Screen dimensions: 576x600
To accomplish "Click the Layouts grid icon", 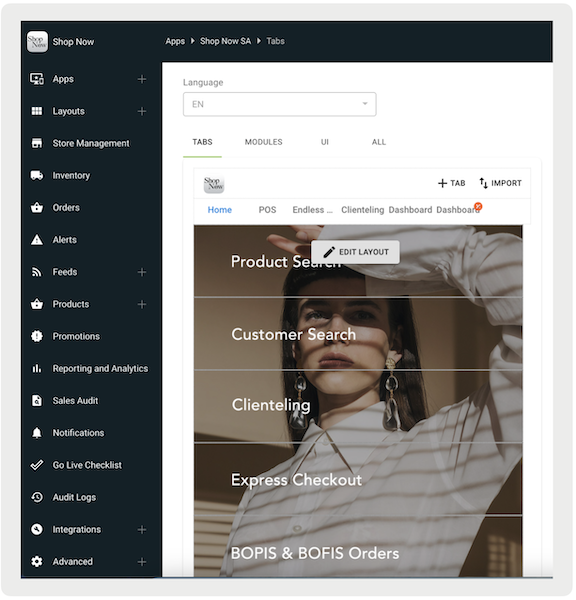I will coord(37,111).
